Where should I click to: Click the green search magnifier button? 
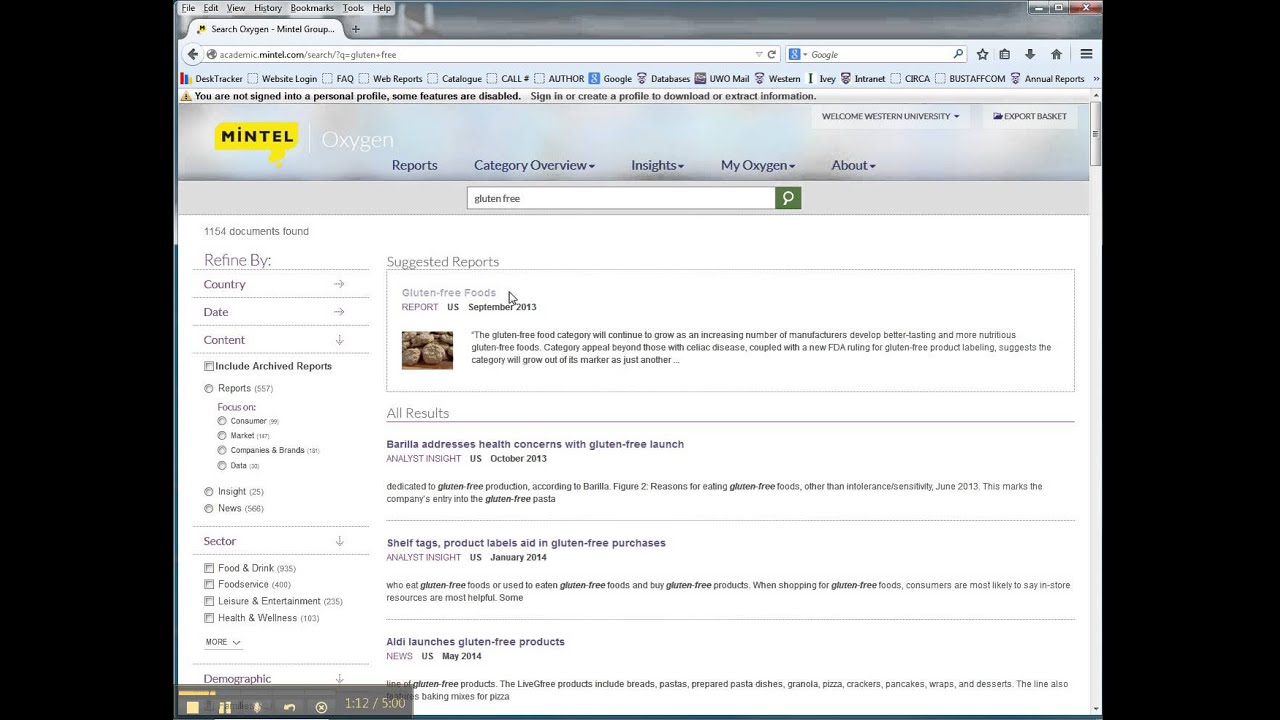788,198
